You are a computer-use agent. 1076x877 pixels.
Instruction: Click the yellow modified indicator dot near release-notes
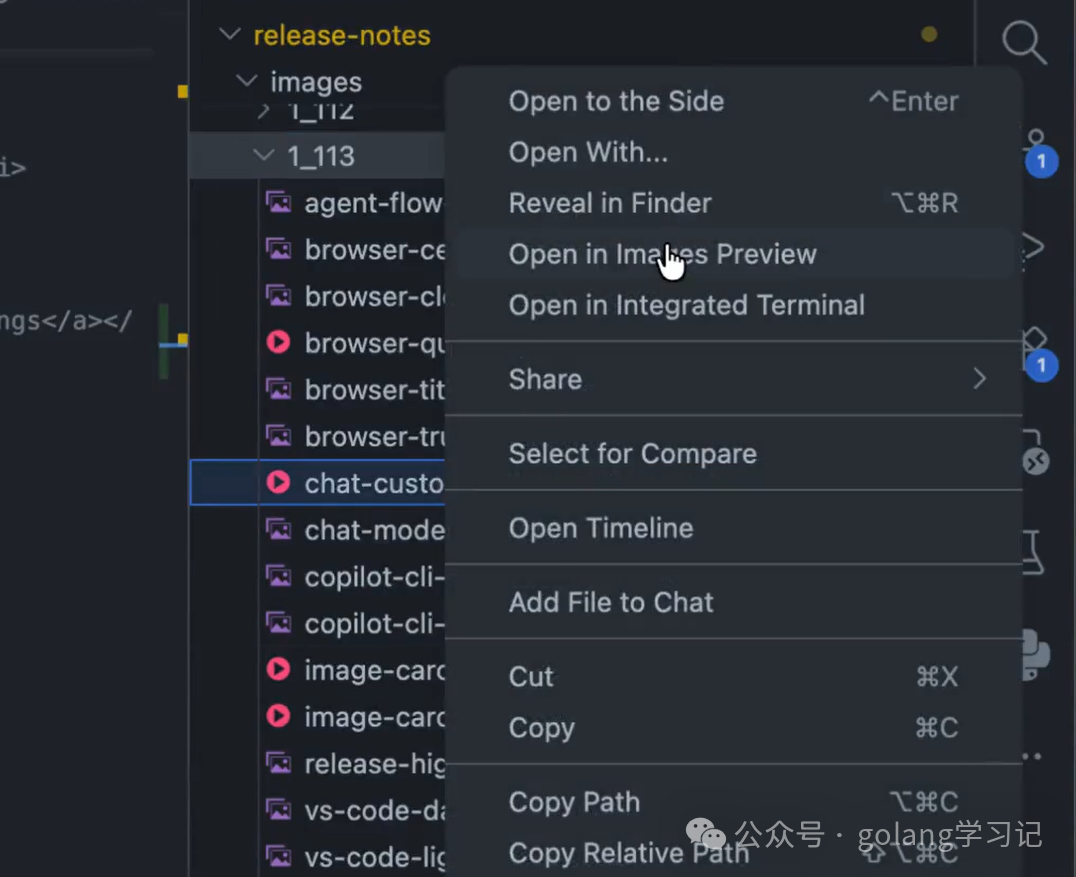(x=928, y=34)
